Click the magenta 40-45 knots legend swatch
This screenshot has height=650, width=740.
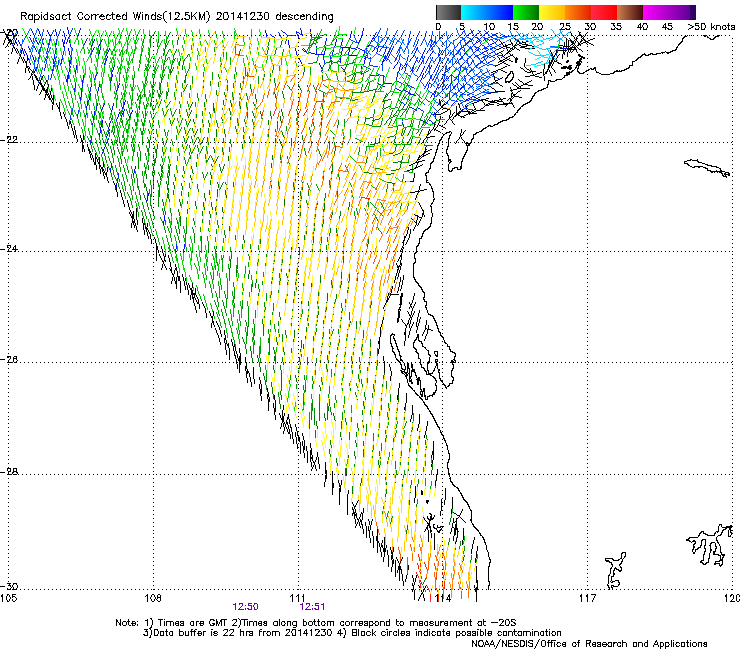[x=656, y=12]
